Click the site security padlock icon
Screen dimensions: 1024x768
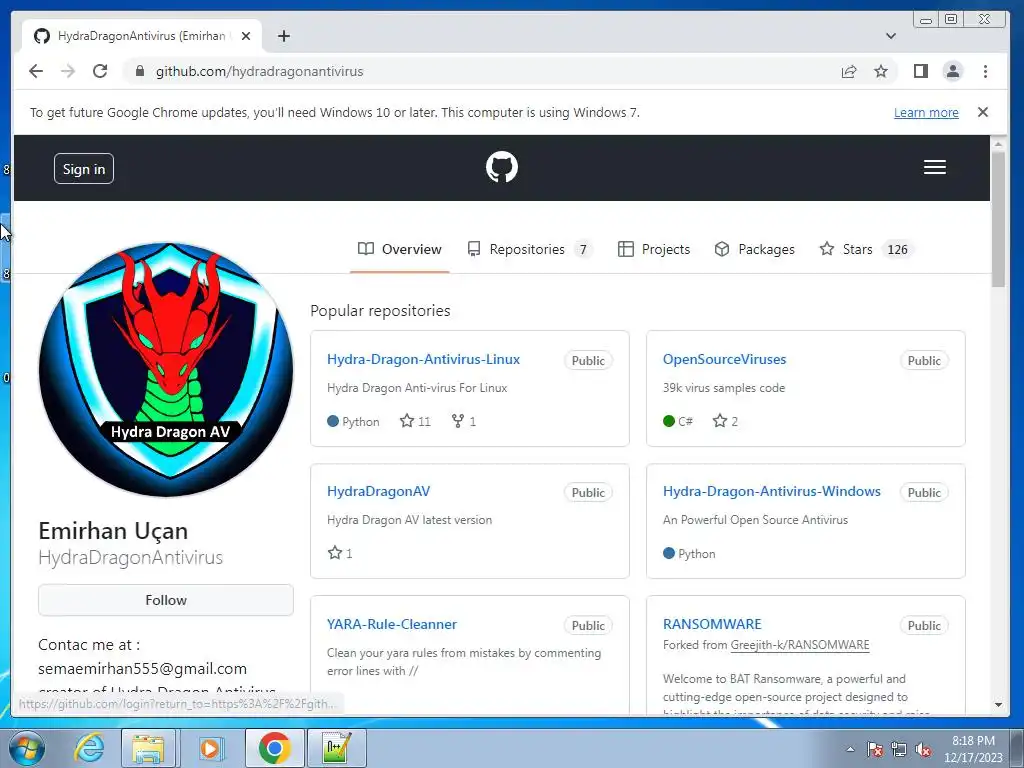[139, 71]
